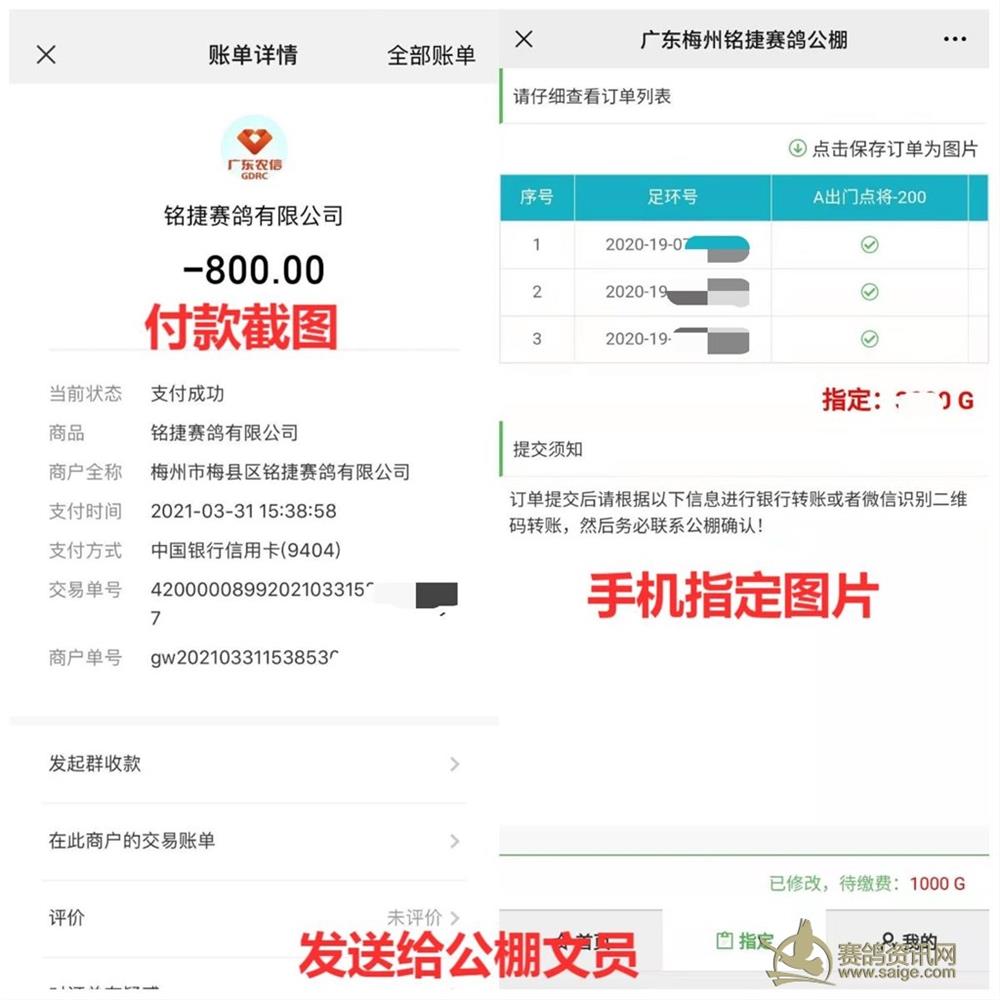Click ring number cell in row 3
This screenshot has height=1000, width=1000.
click(x=672, y=339)
